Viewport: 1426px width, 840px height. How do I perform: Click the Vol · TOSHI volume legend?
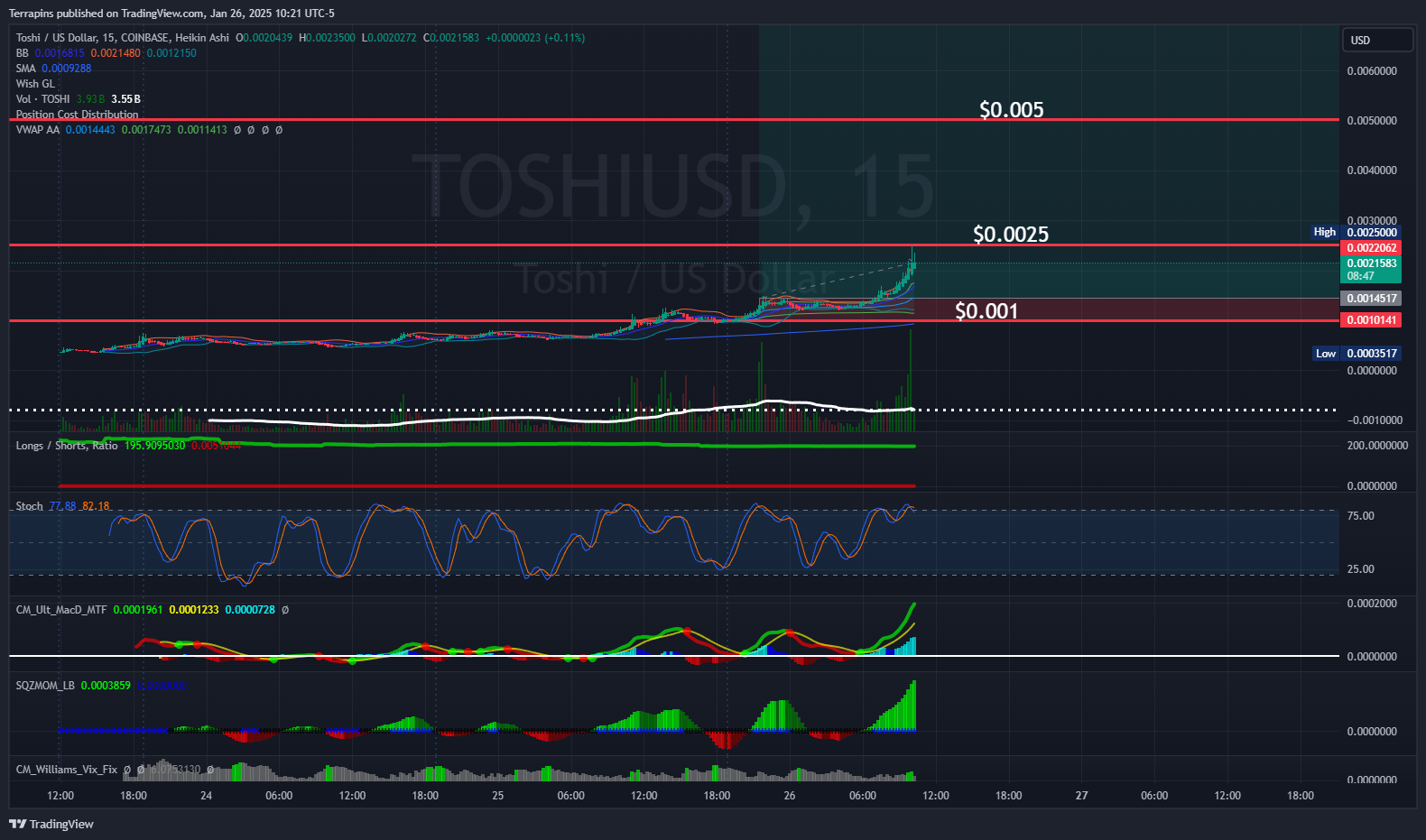(42, 99)
